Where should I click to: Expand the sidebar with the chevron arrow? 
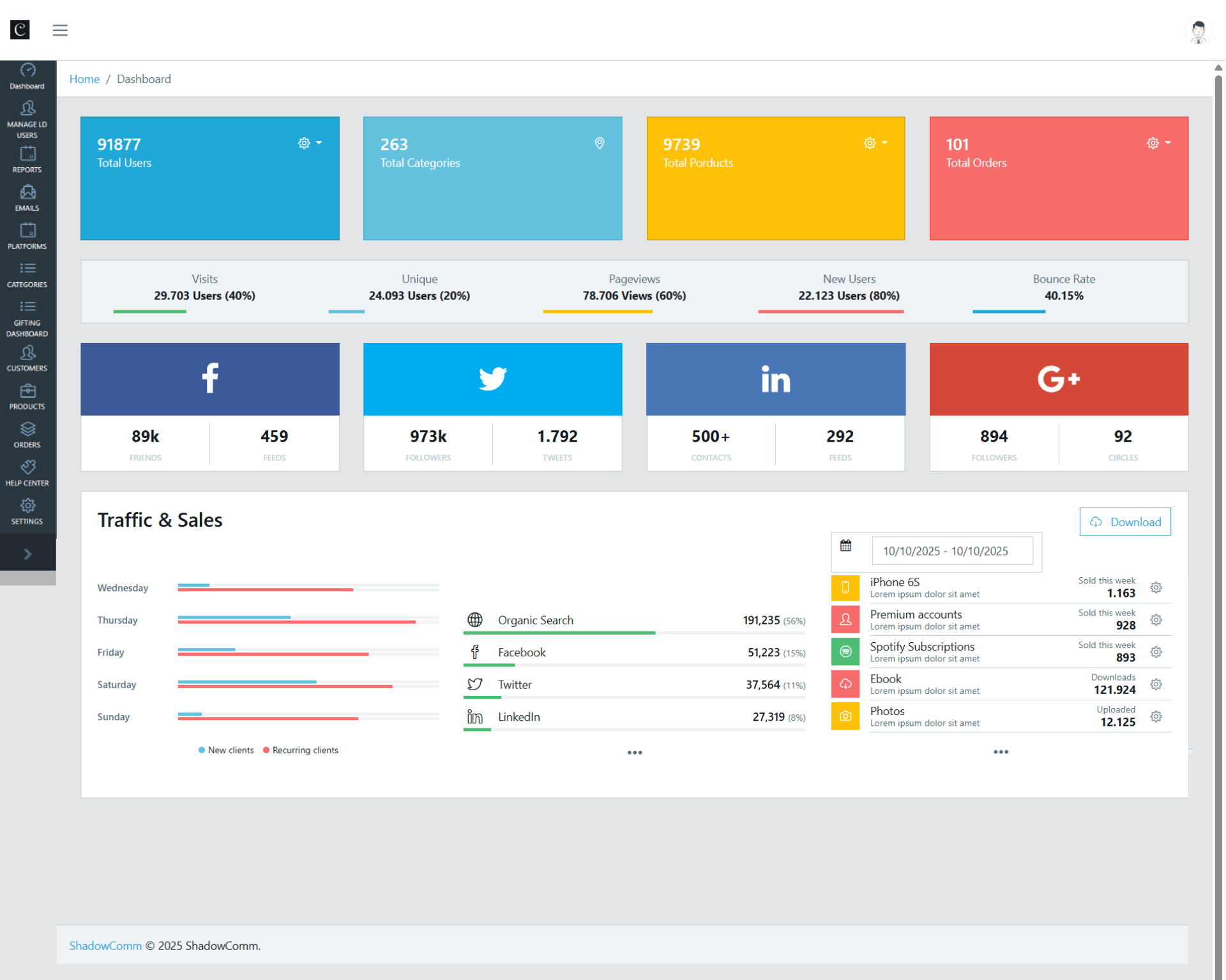pos(27,554)
